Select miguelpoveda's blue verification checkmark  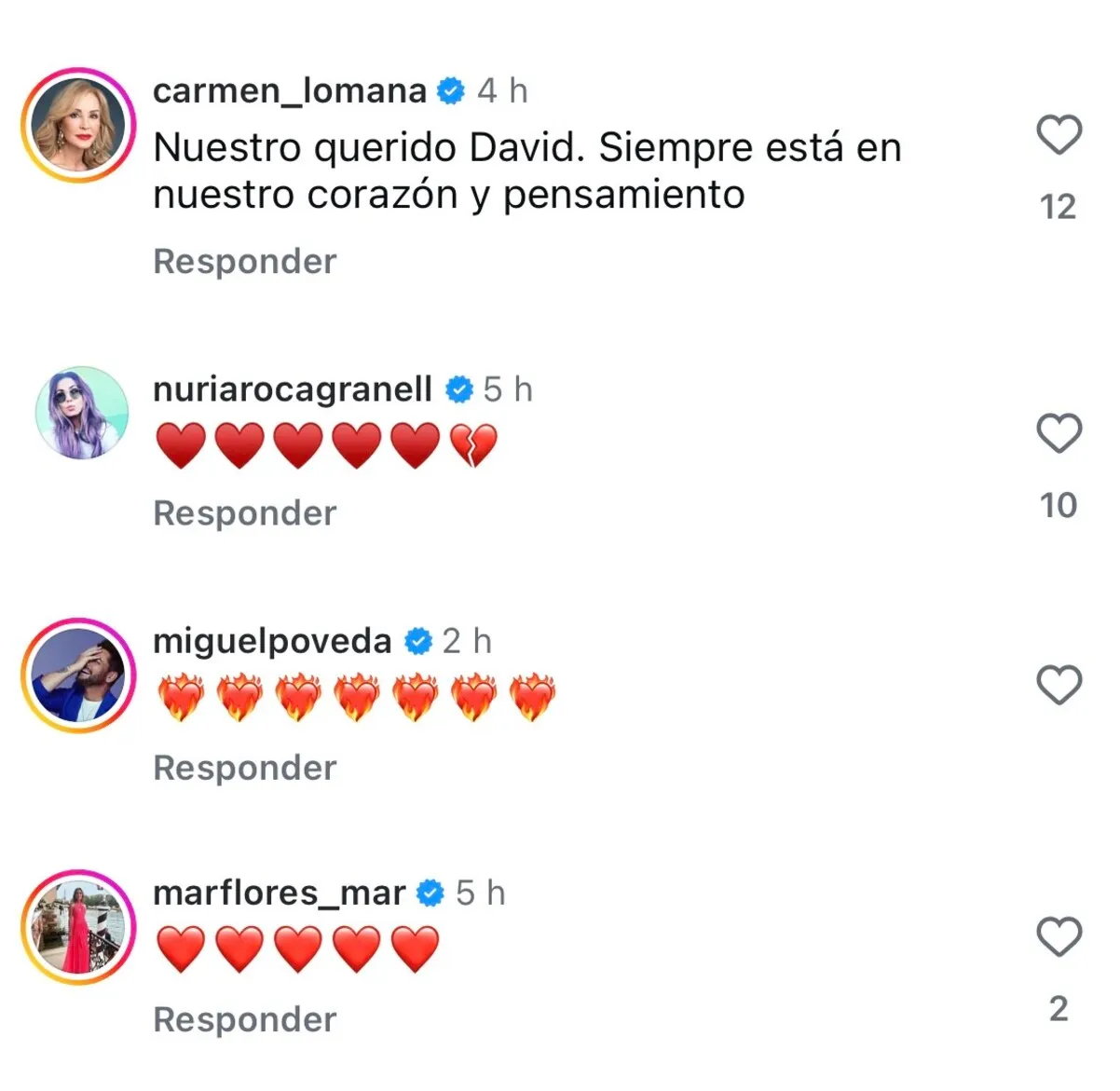coord(418,640)
